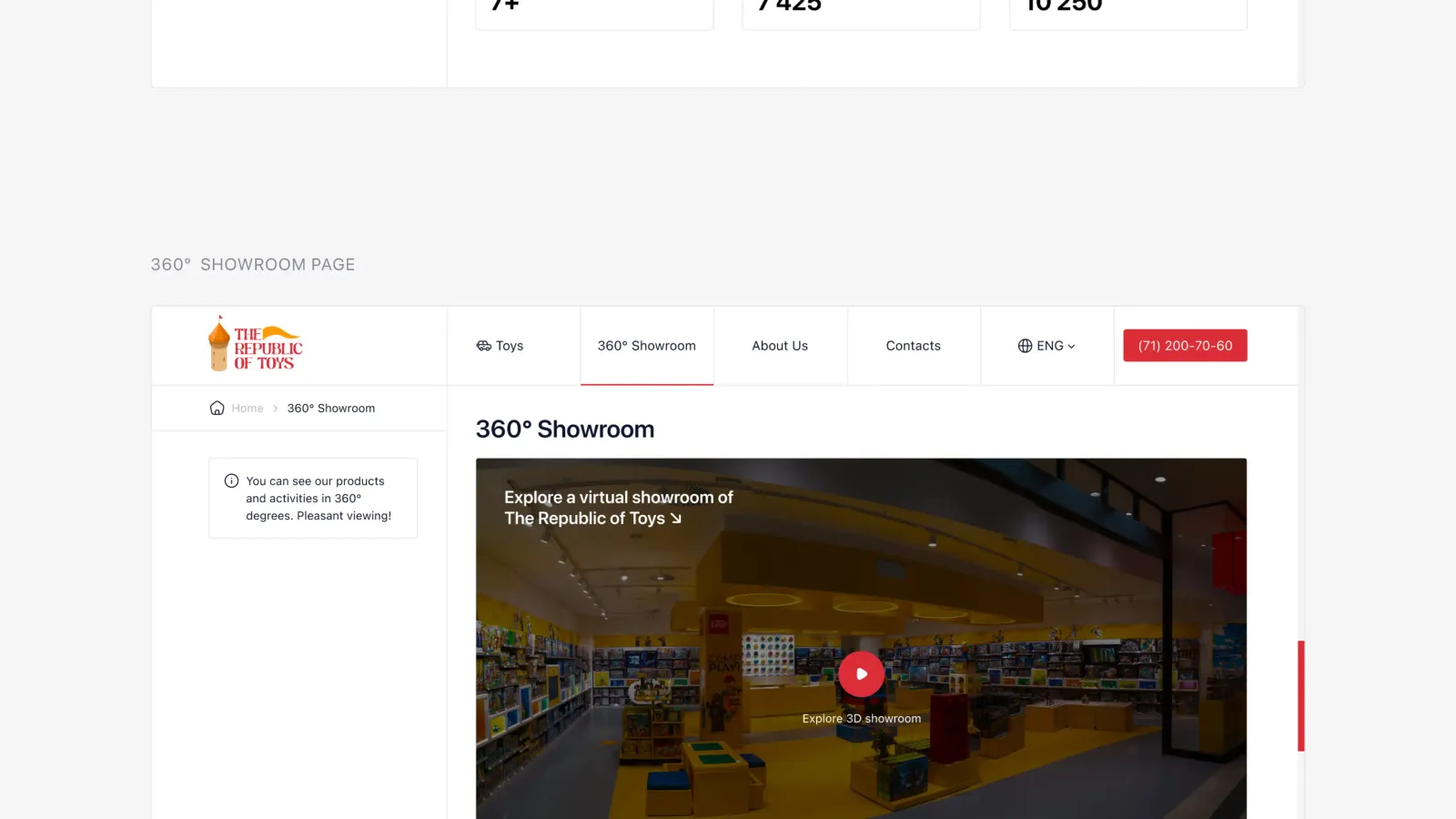Click the Explore 3D showroom label

861,719
